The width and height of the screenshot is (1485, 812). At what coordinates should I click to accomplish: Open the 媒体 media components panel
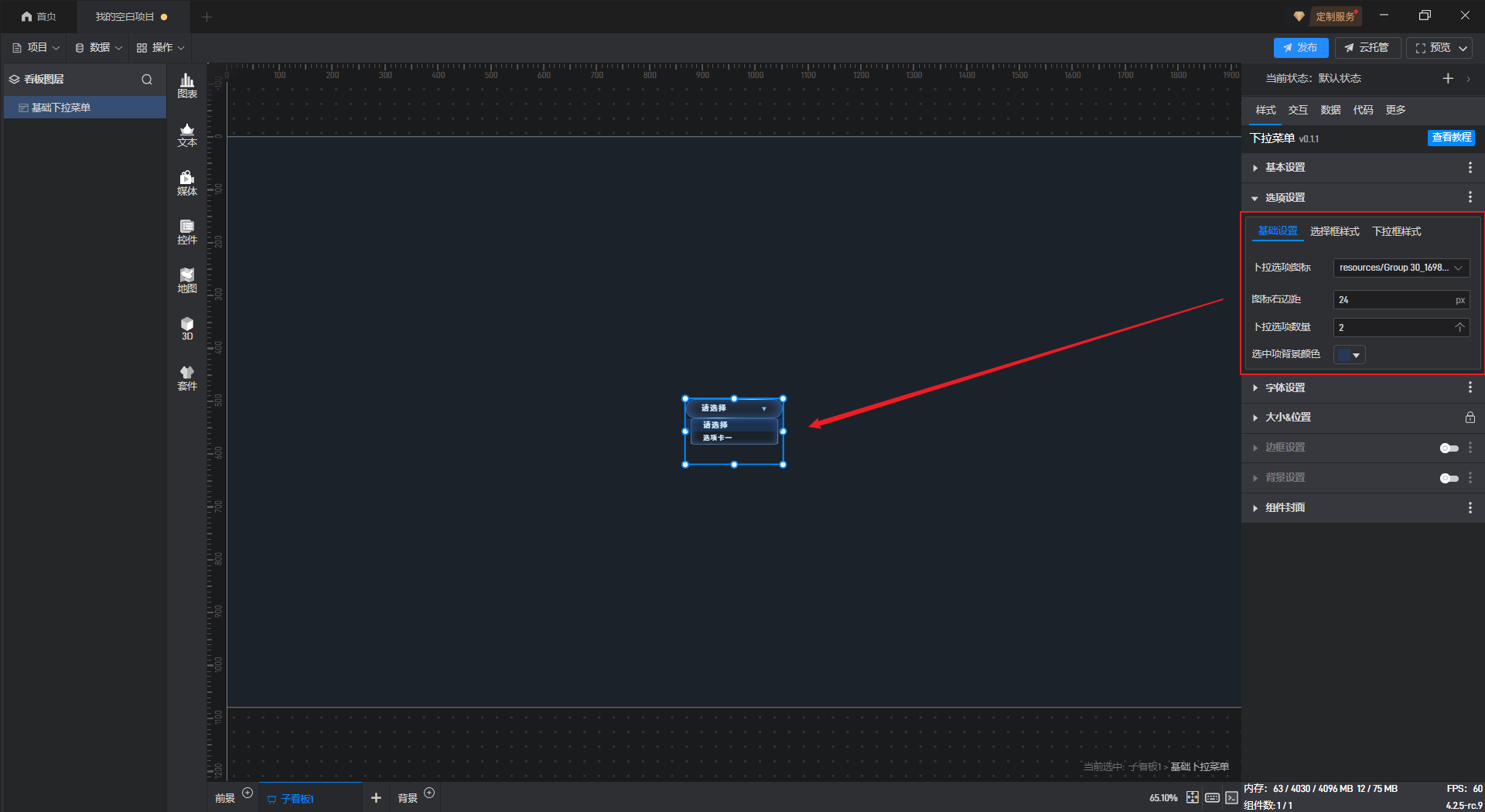point(187,183)
